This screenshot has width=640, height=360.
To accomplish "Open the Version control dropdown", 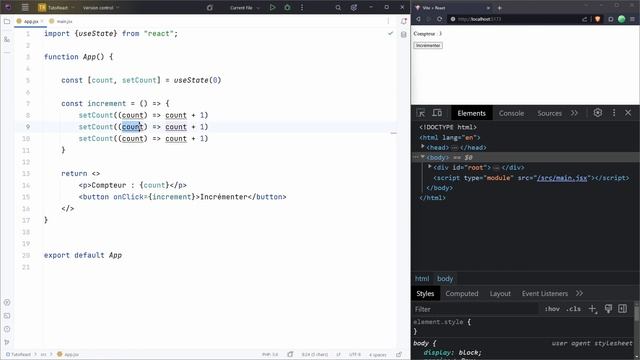I will coord(101,7).
